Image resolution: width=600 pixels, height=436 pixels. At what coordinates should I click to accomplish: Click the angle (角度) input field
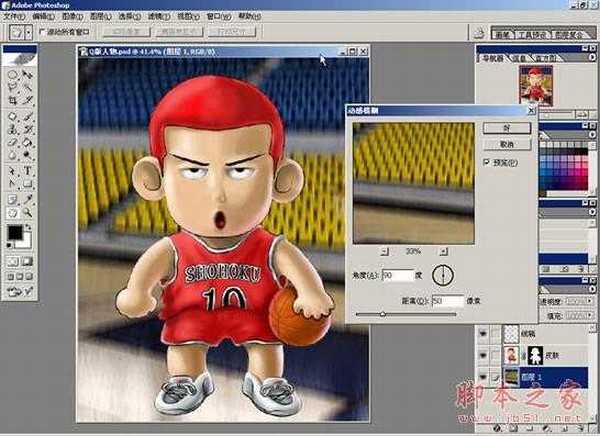coord(397,274)
